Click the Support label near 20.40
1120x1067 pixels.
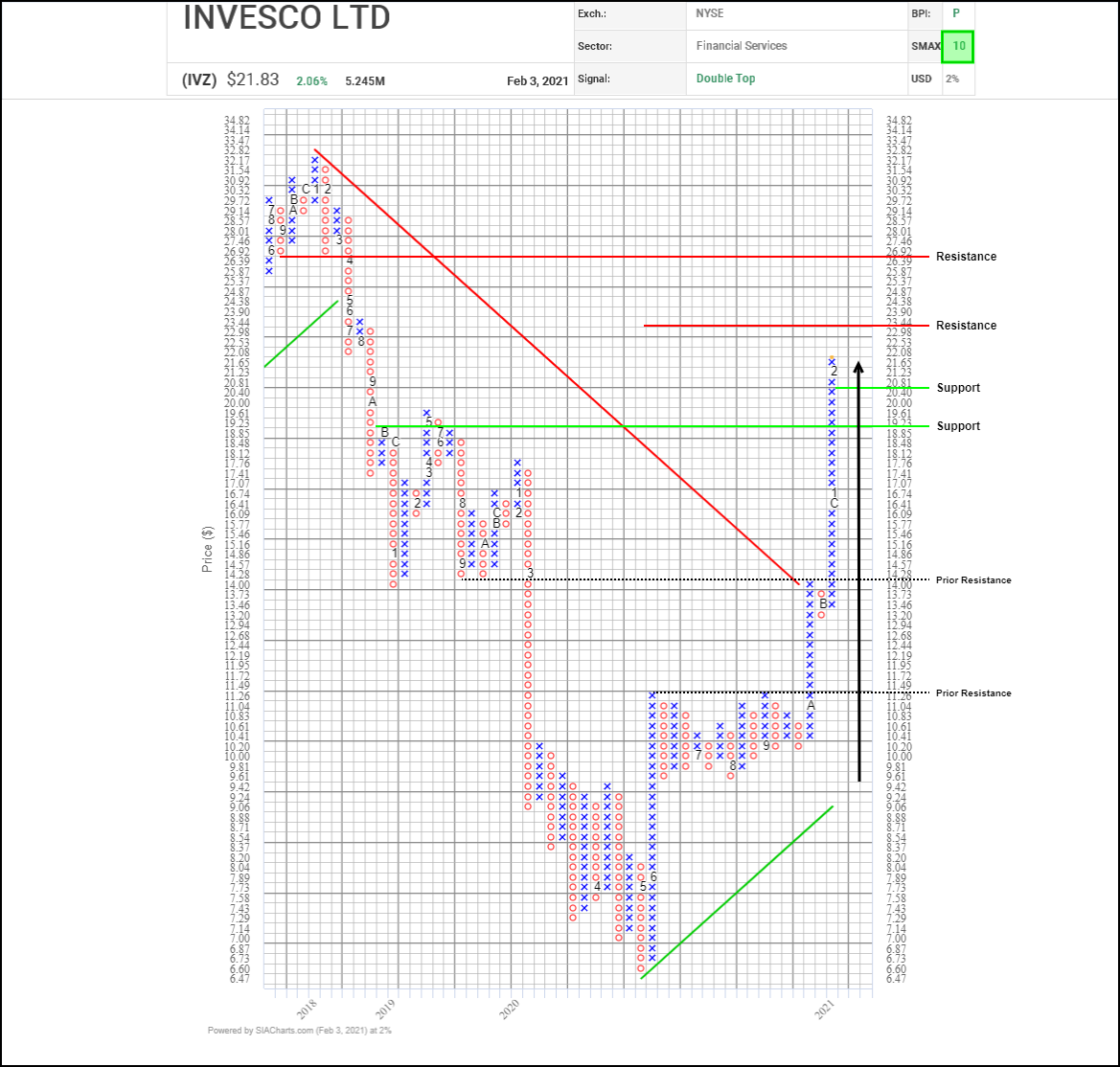[x=958, y=388]
